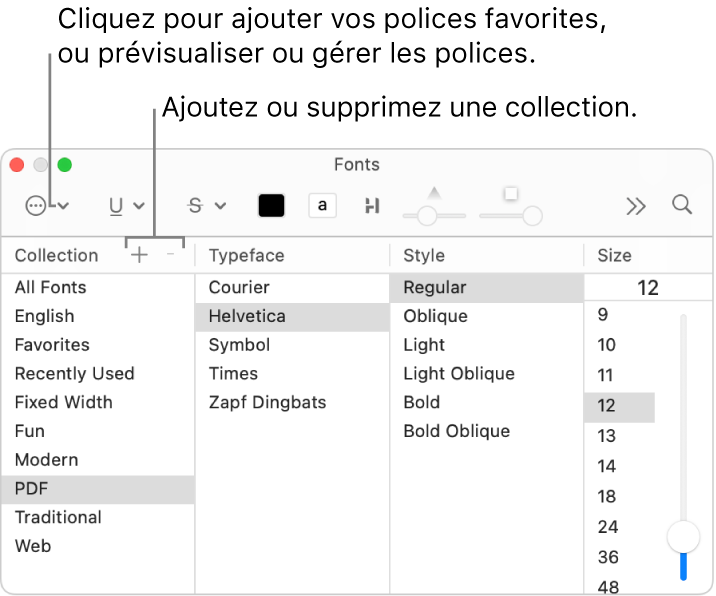
Task: Select the Light style
Action: 424,345
